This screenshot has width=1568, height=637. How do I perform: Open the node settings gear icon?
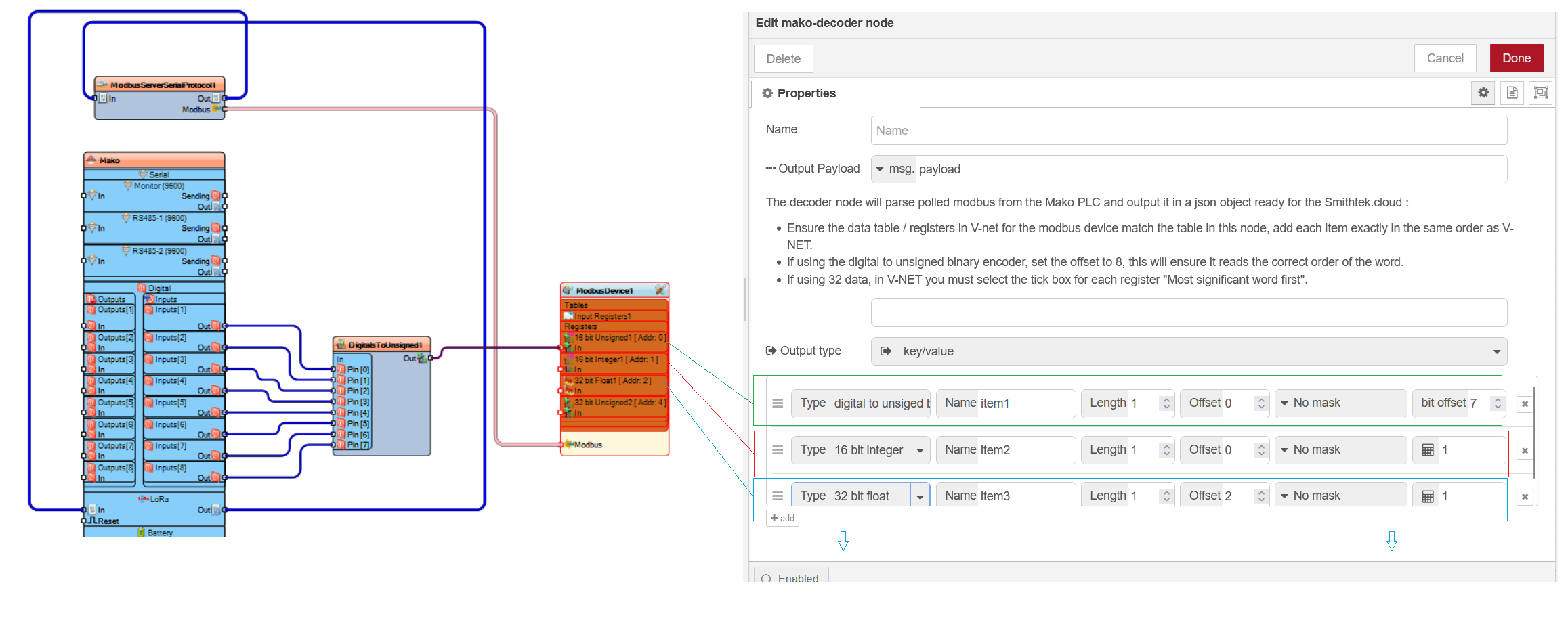pos(1483,93)
